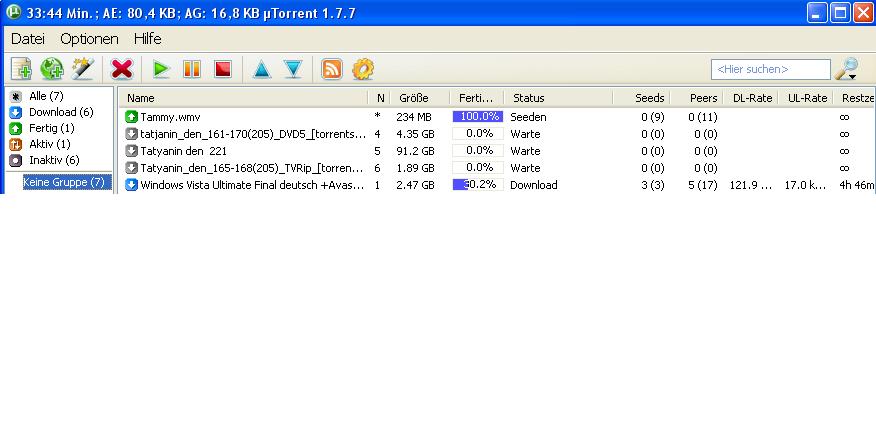Viewport: 876px width, 432px height.
Task: Click the blue Download category icon
Action: pos(16,112)
